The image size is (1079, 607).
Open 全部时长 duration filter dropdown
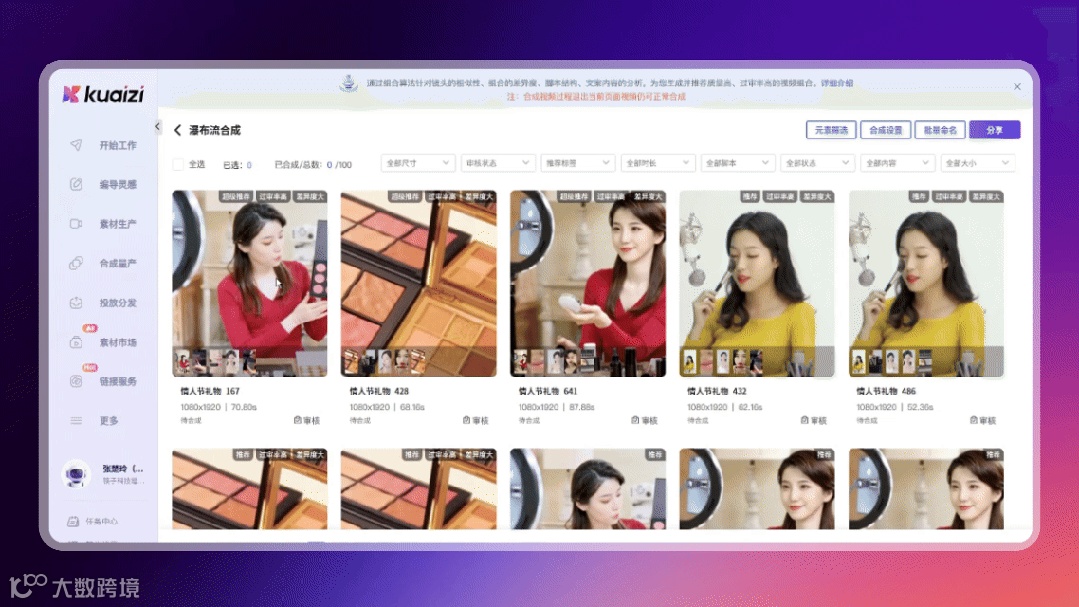pos(657,163)
